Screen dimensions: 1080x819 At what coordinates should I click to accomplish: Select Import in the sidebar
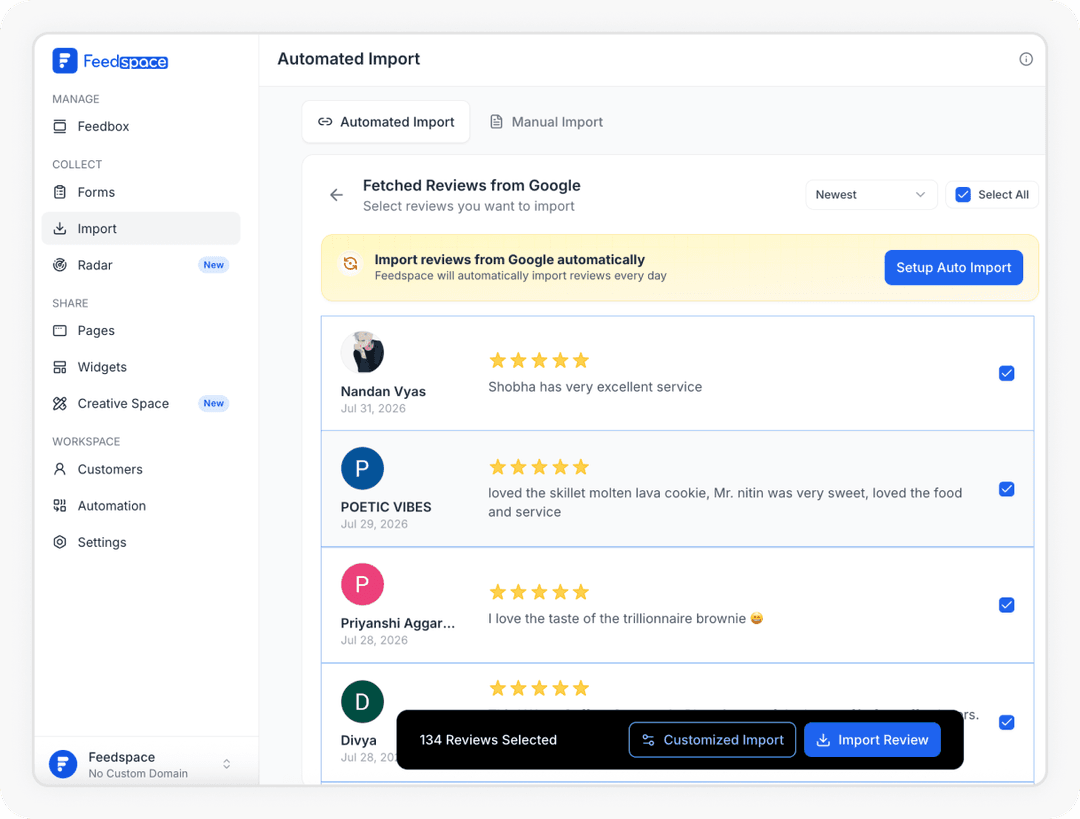pos(141,229)
